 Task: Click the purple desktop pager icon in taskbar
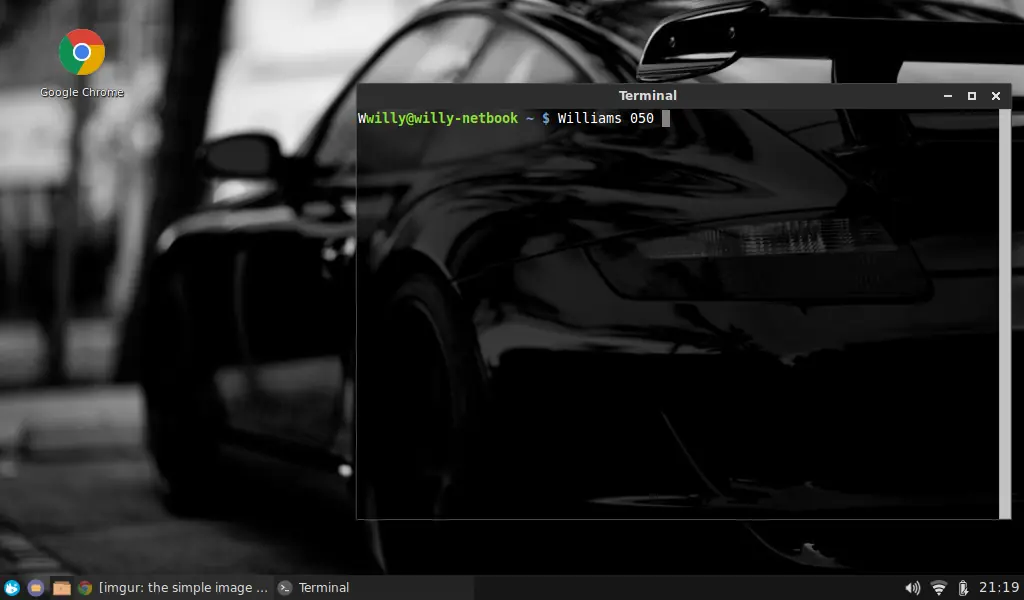click(36, 588)
